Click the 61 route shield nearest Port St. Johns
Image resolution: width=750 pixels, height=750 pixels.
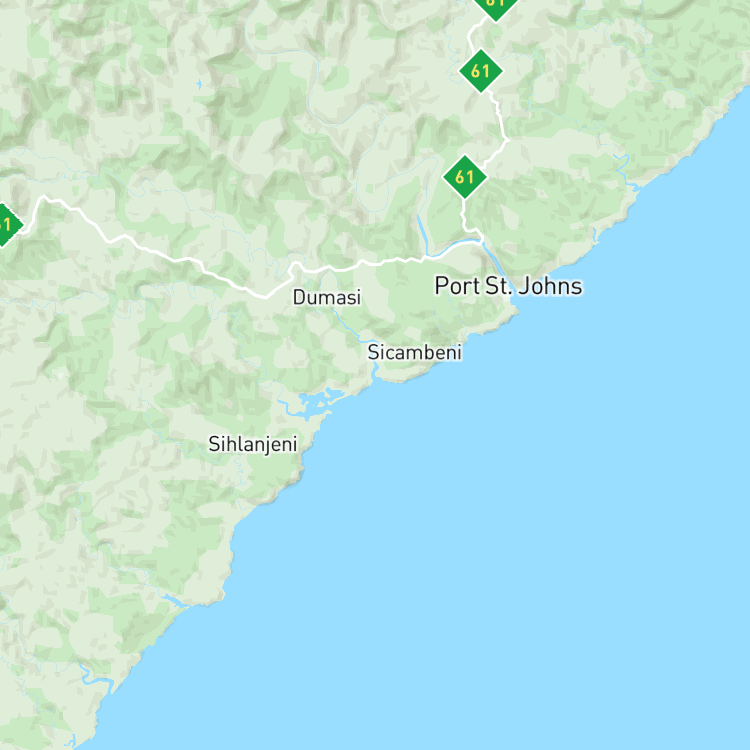point(464,177)
